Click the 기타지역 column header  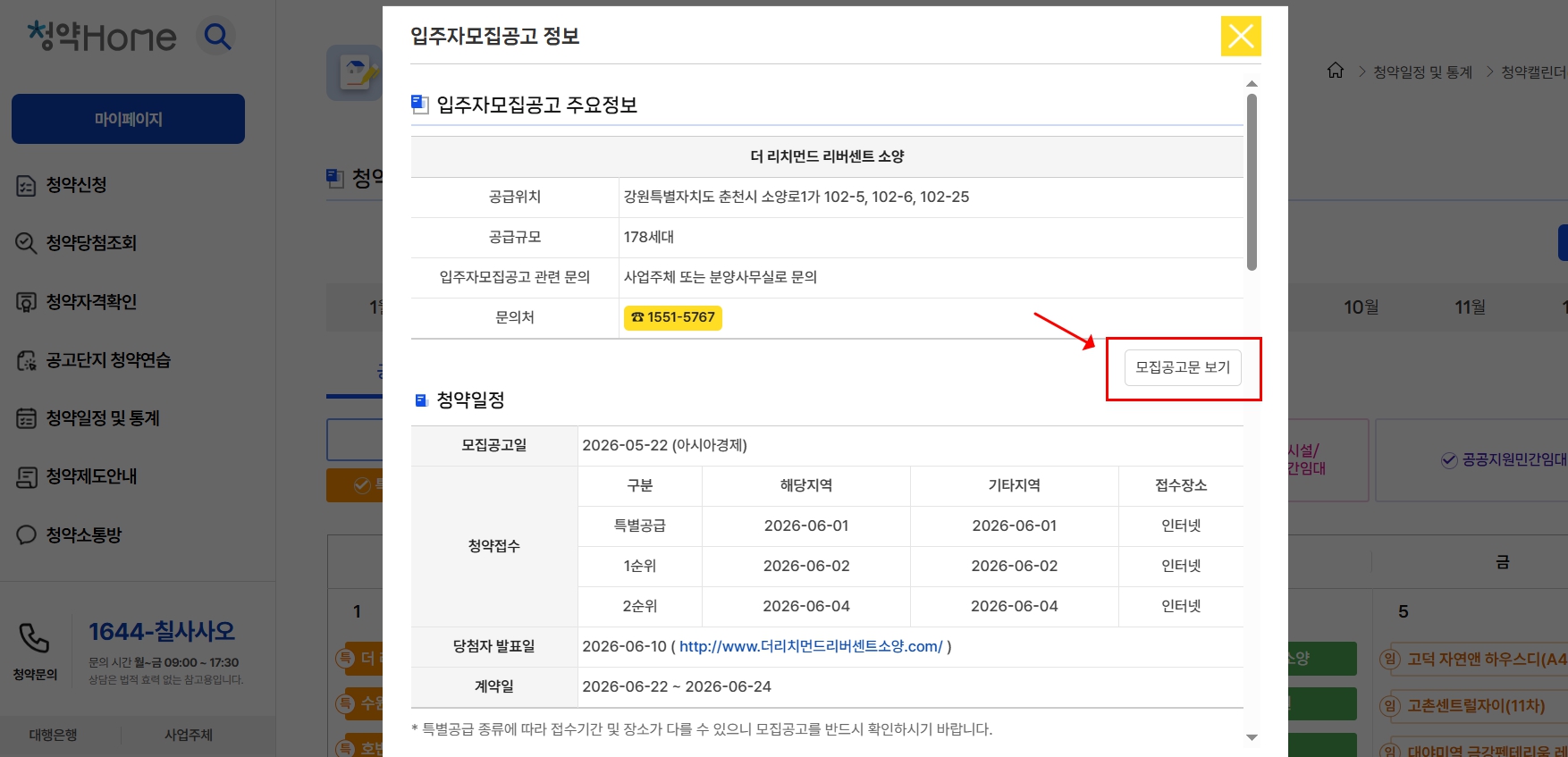click(x=1014, y=485)
